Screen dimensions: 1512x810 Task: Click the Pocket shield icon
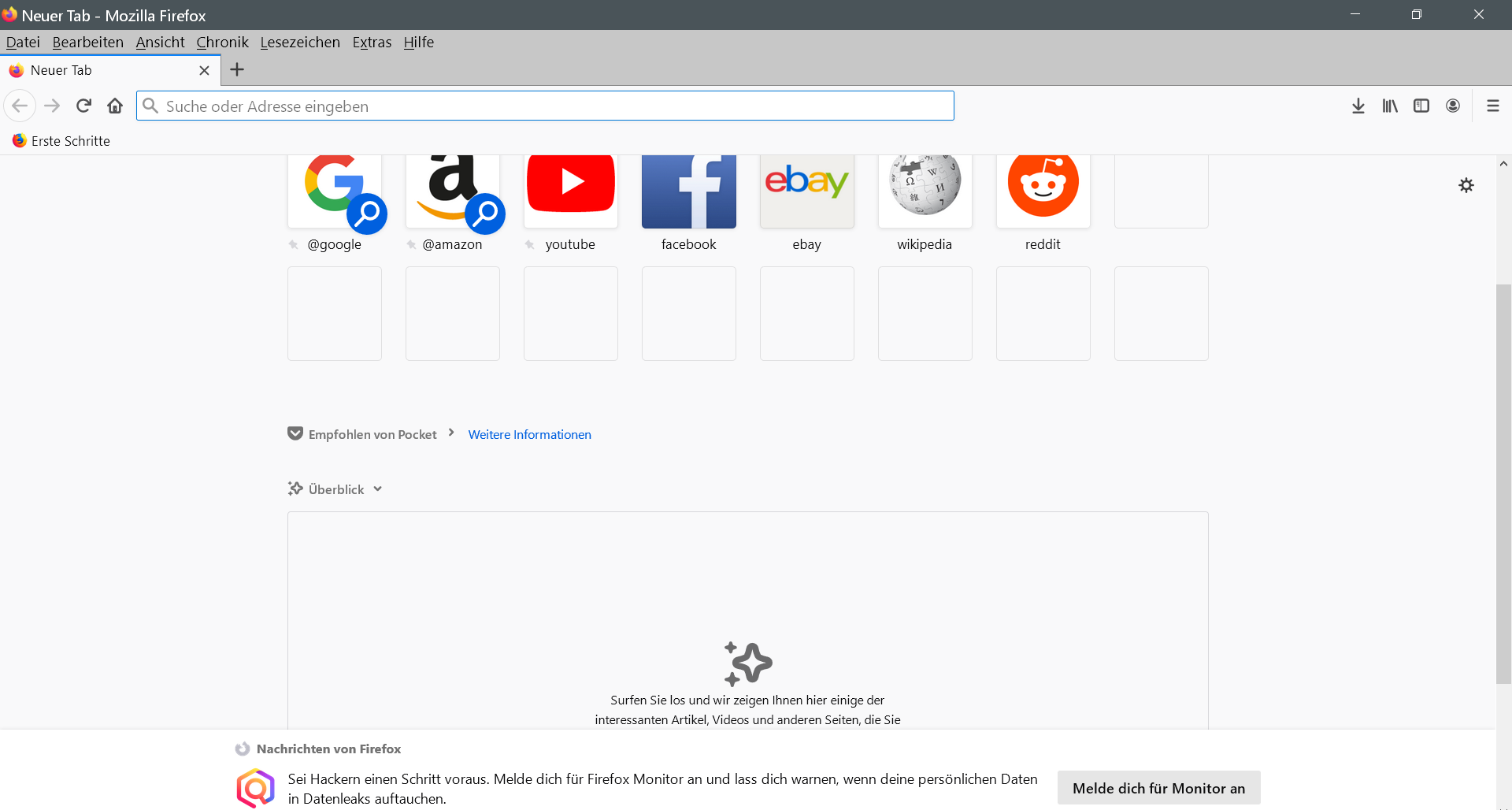click(295, 433)
